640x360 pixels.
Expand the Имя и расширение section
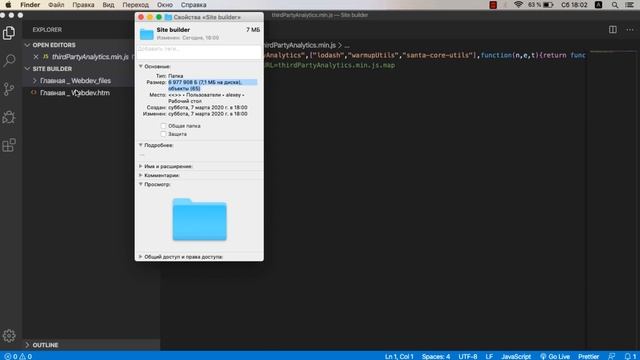(140, 166)
